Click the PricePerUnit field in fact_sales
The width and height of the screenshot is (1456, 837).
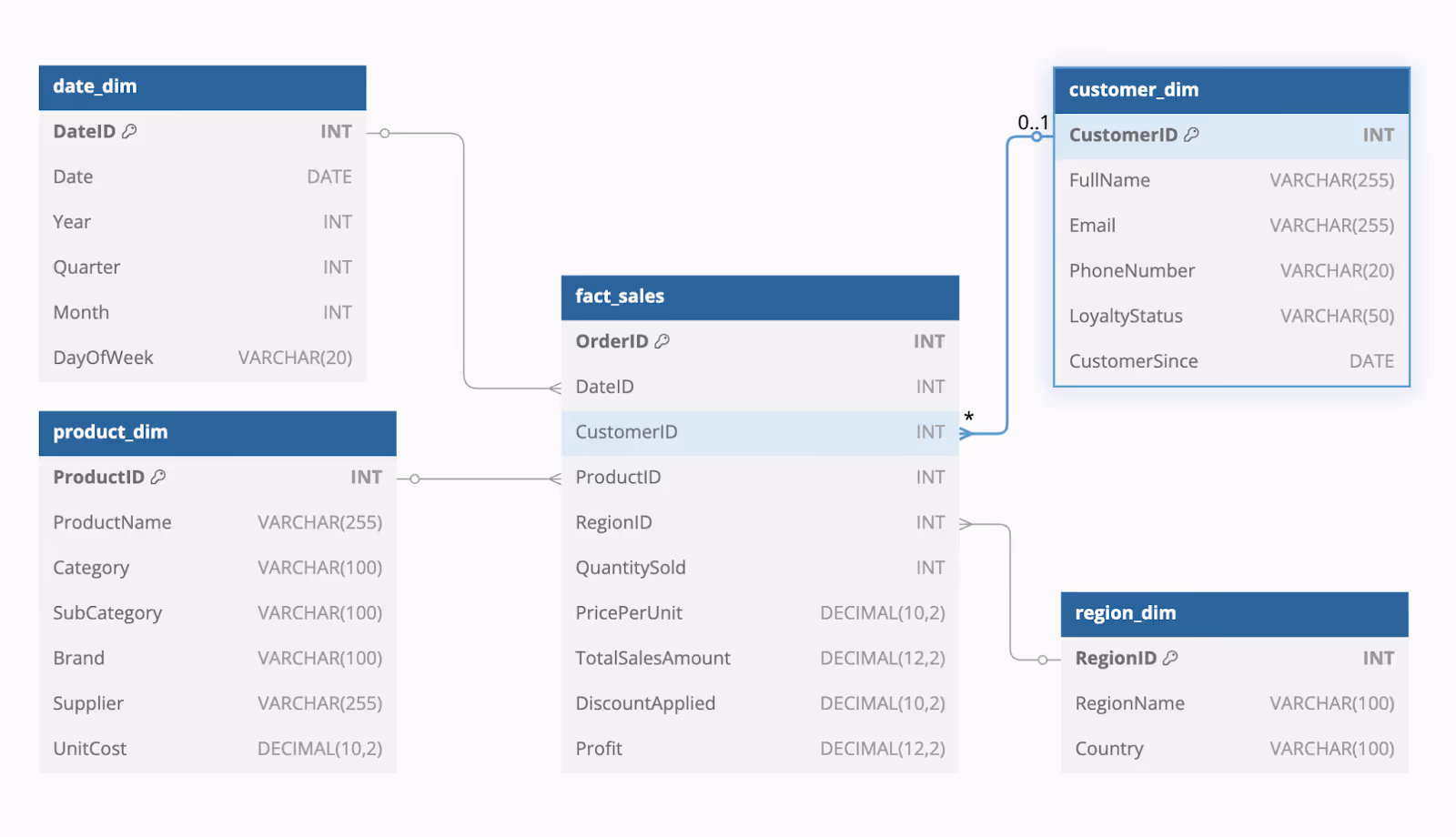coord(760,613)
